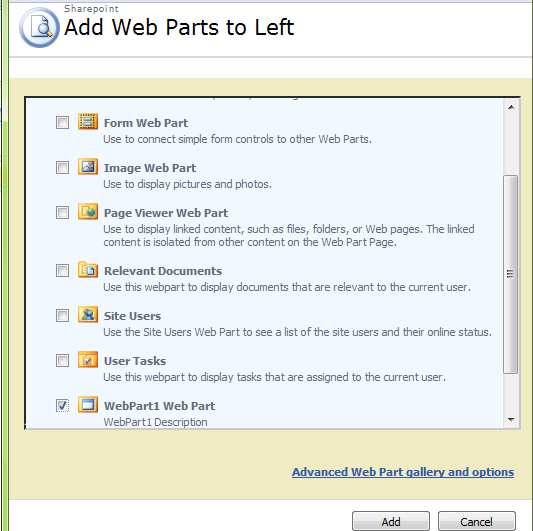Tick the Page Viewer Web Part checkbox
The height and width of the screenshot is (531, 533).
pos(63,212)
